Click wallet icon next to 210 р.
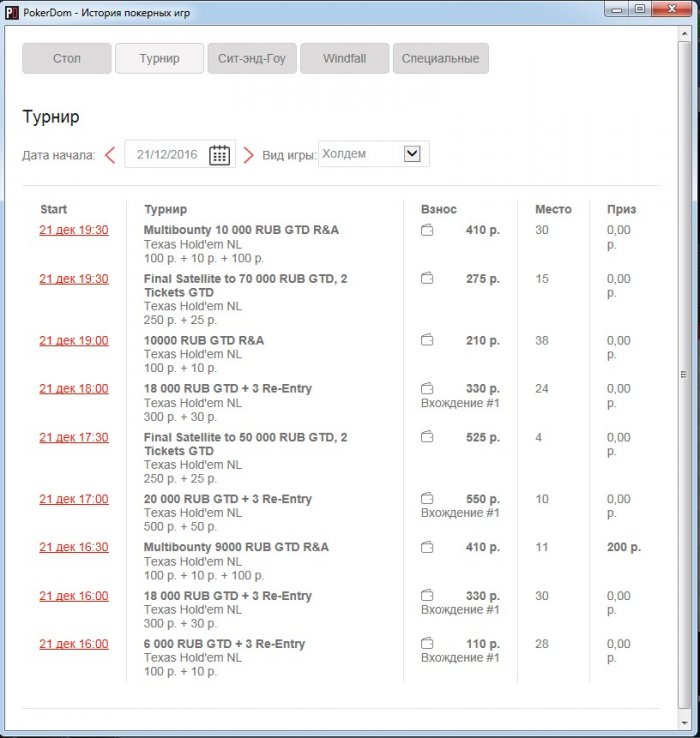Viewport: 700px width, 738px height. (x=427, y=340)
